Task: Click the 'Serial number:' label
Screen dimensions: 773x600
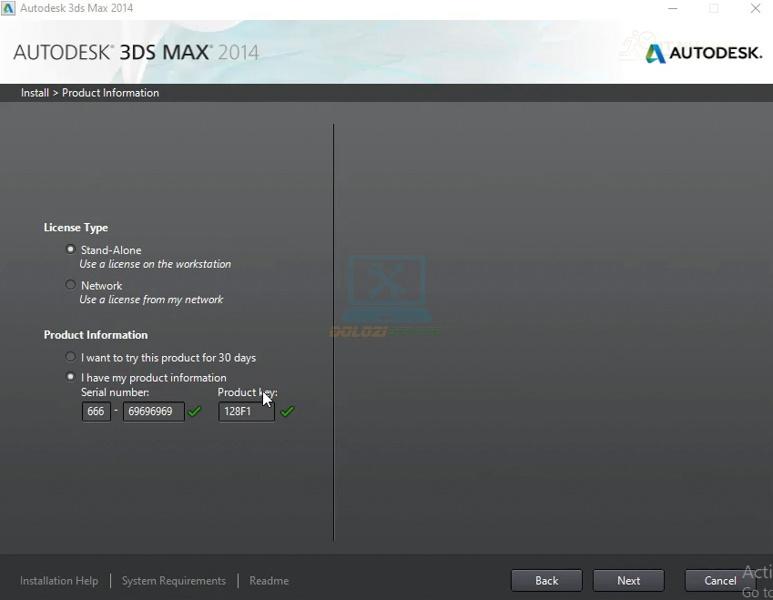Action: pyautogui.click(x=115, y=392)
